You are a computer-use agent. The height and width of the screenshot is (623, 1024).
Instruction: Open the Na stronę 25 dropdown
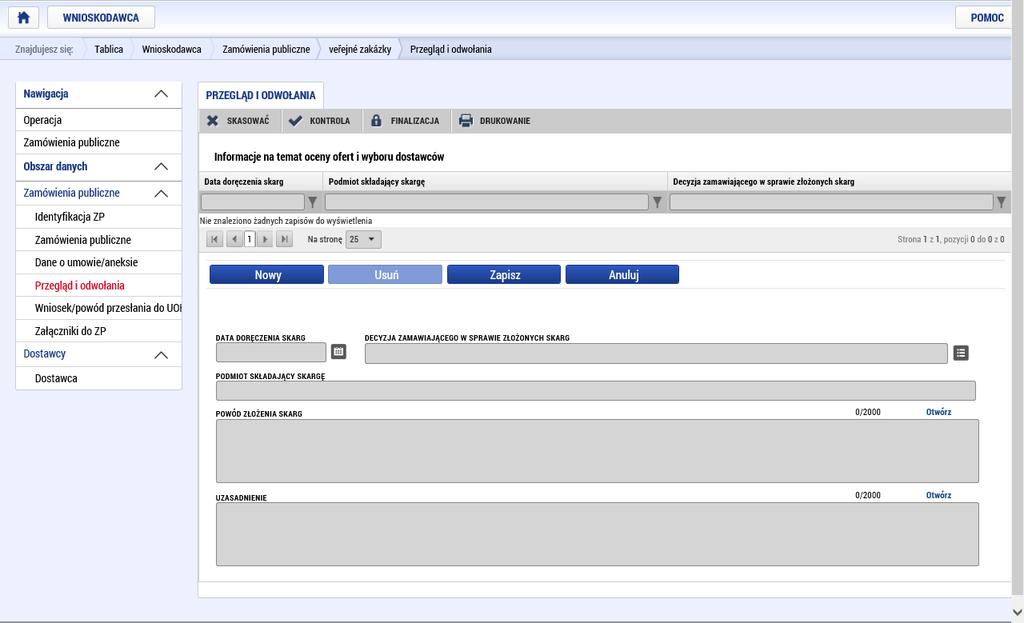click(x=363, y=240)
